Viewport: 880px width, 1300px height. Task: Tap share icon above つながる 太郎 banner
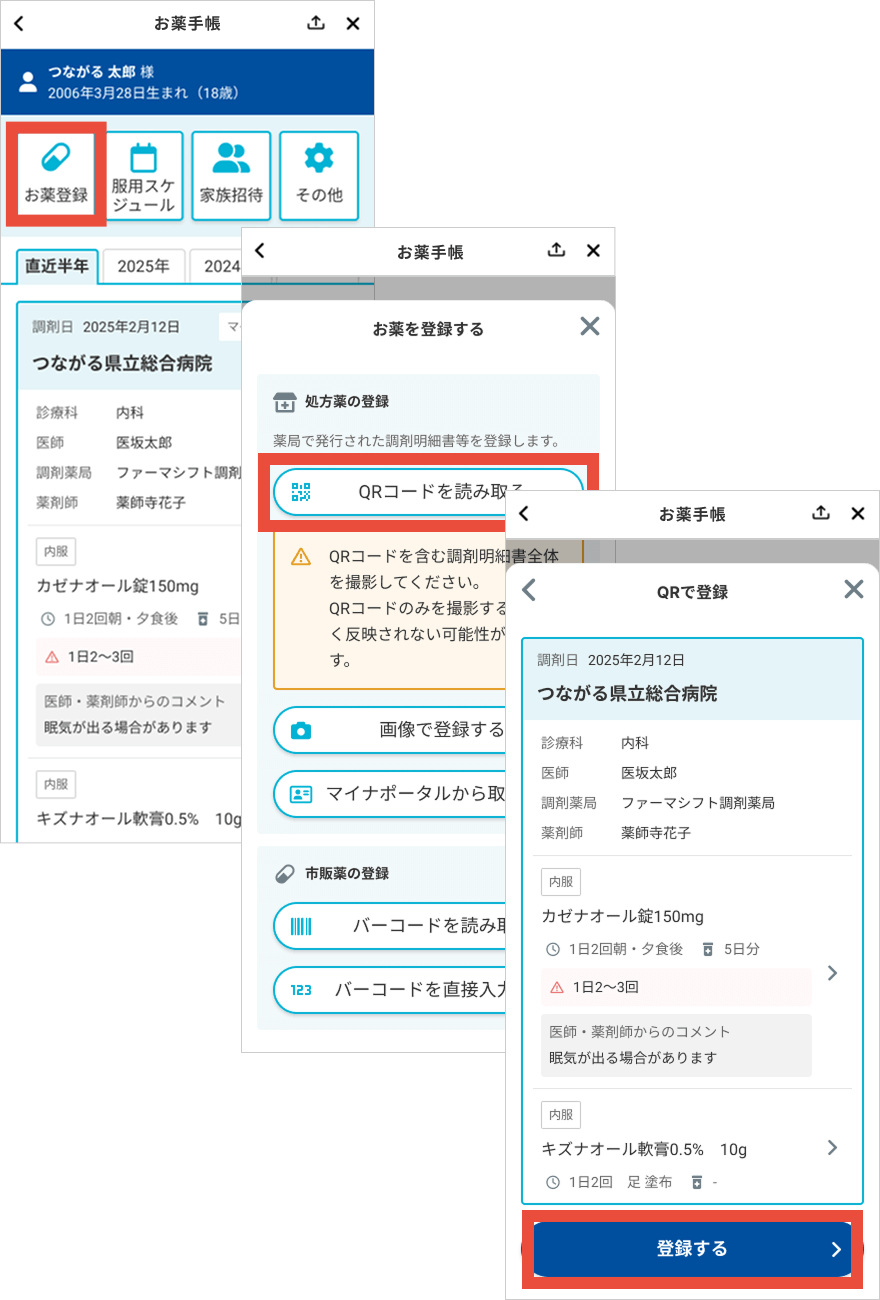pos(316,23)
